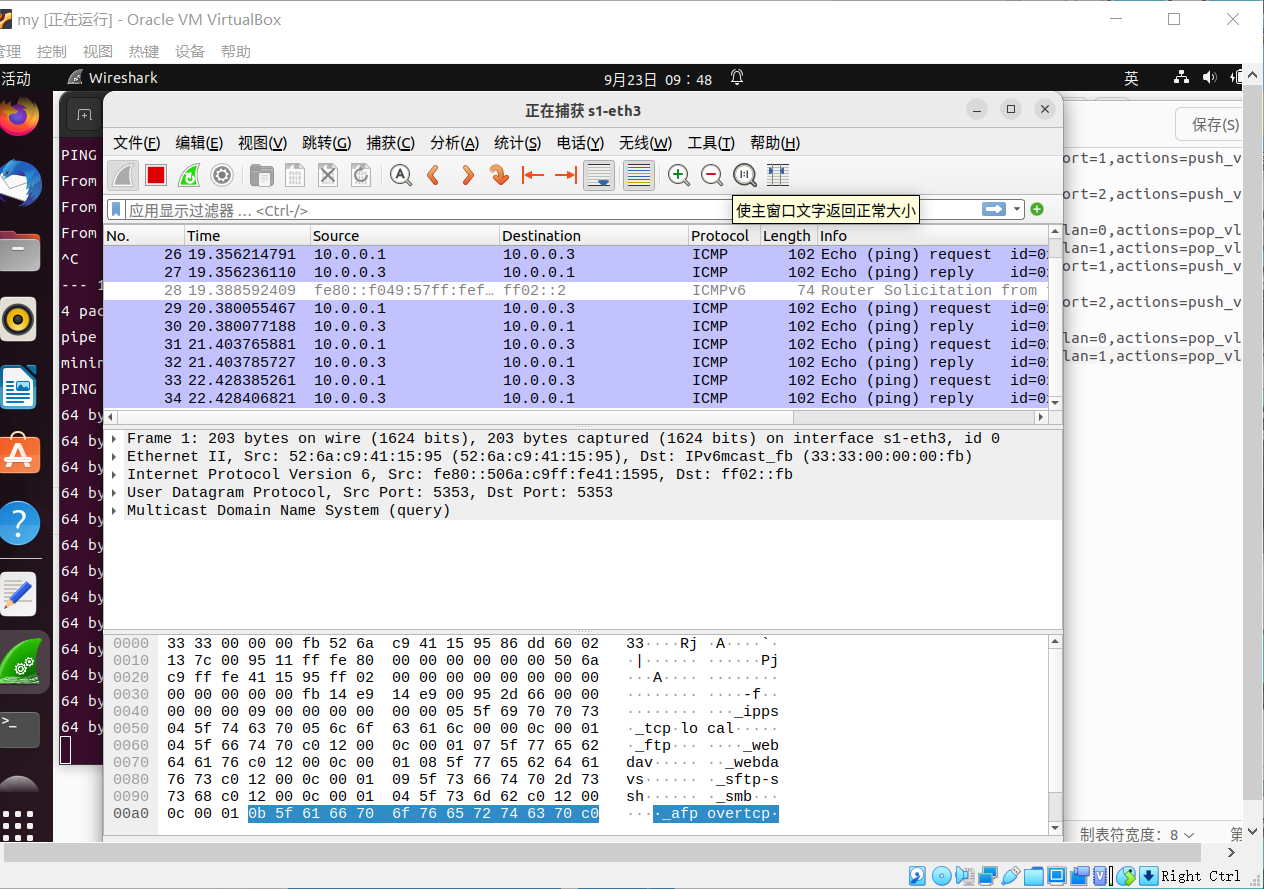
Task: Open the 视图(V) menu
Action: (x=262, y=143)
